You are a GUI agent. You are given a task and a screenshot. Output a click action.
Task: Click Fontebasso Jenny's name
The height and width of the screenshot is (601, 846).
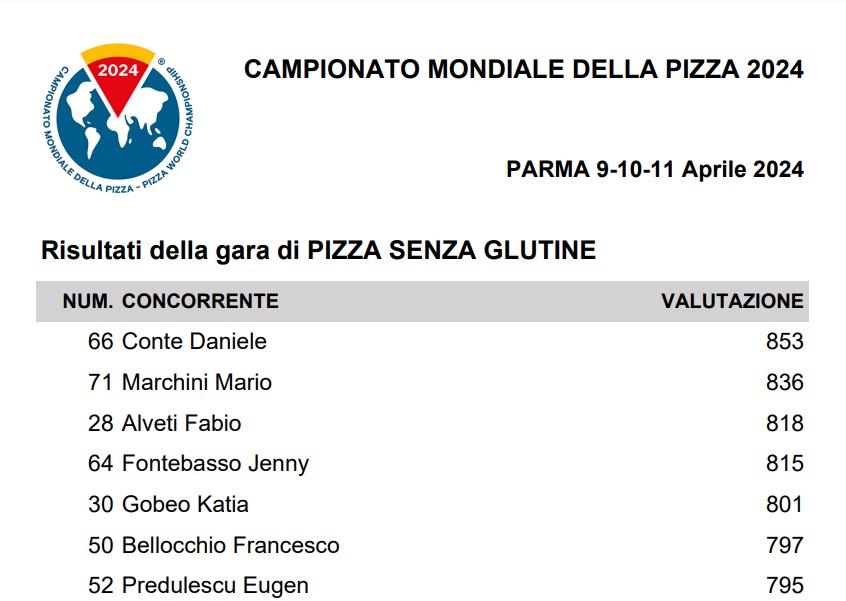click(x=215, y=464)
